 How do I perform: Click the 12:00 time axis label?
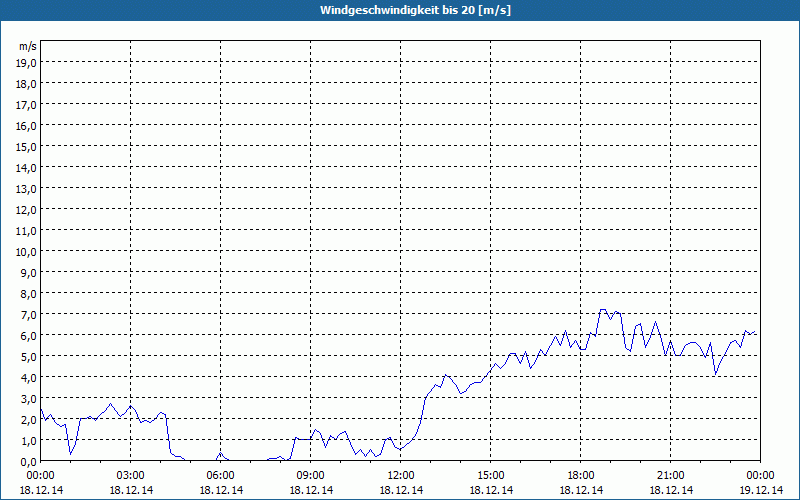pos(401,476)
